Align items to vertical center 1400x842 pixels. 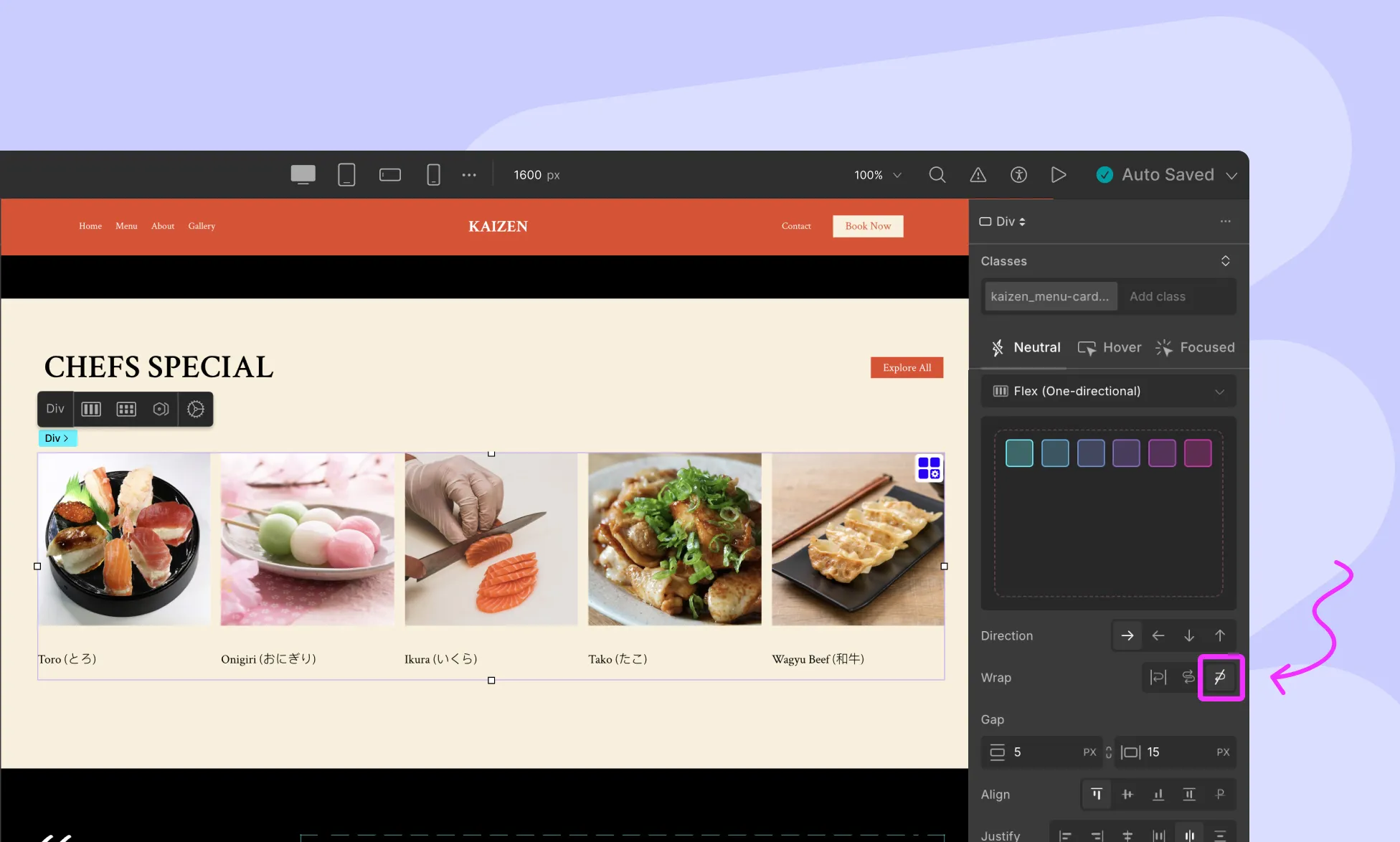(1127, 794)
